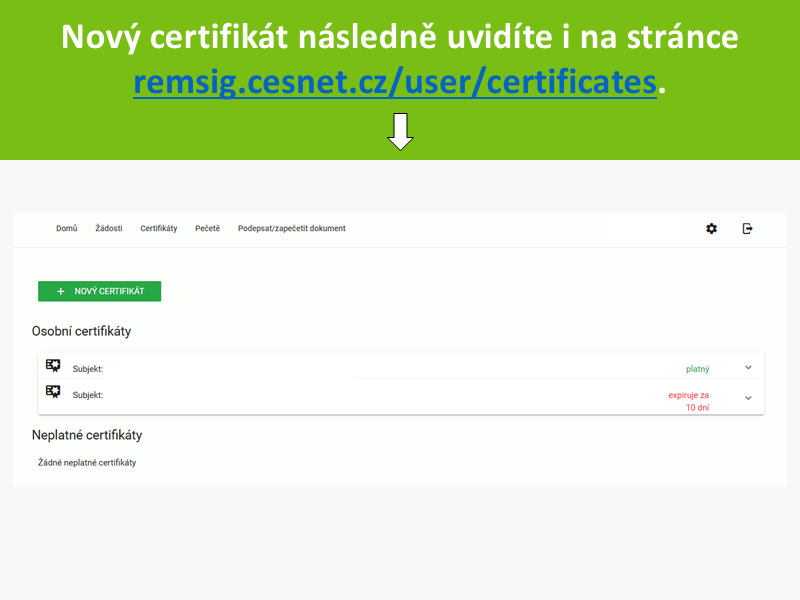Click plus icon in Nový certifikát button
The height and width of the screenshot is (600, 800).
point(61,291)
